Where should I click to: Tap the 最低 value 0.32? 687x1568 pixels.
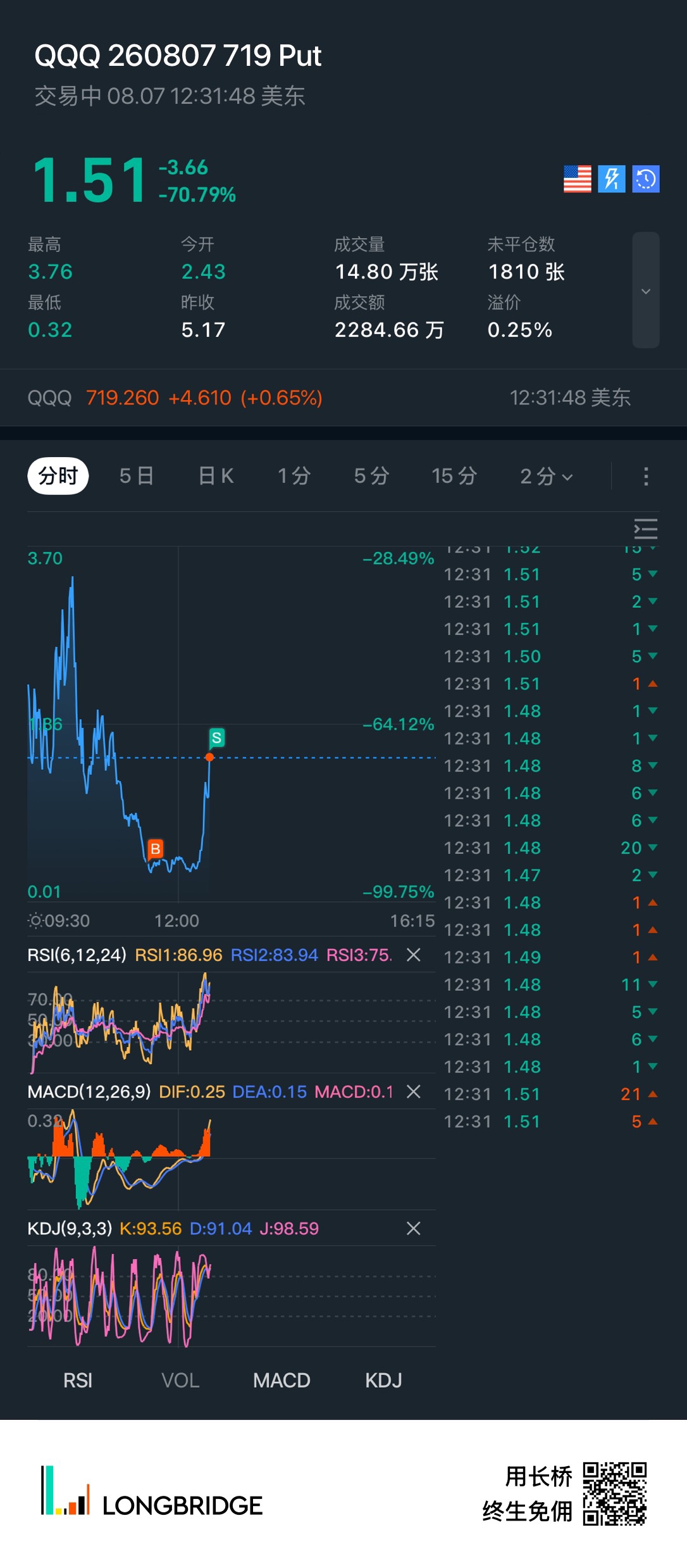[x=50, y=330]
